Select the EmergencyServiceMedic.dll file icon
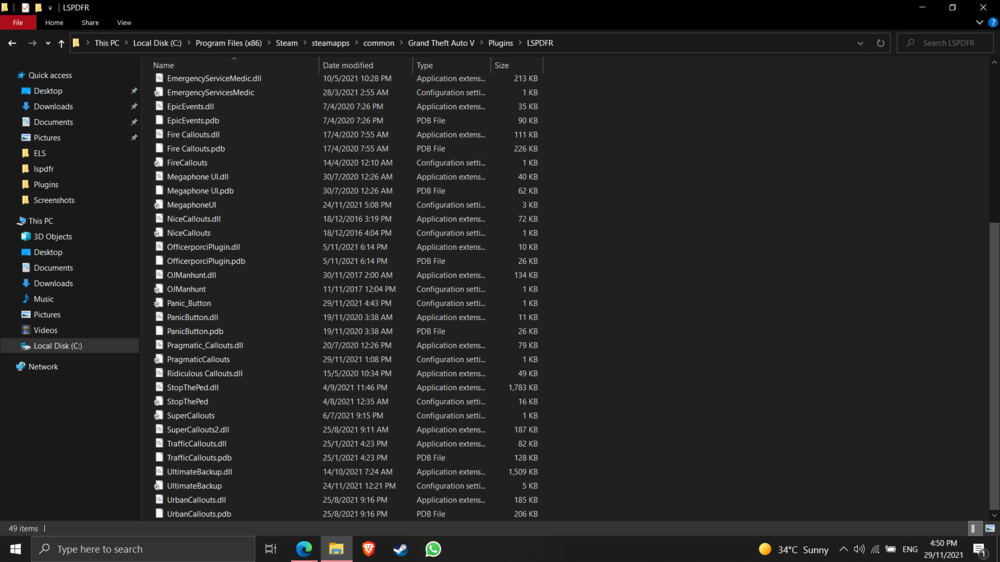Screen dimensions: 1000x562 pos(159,78)
